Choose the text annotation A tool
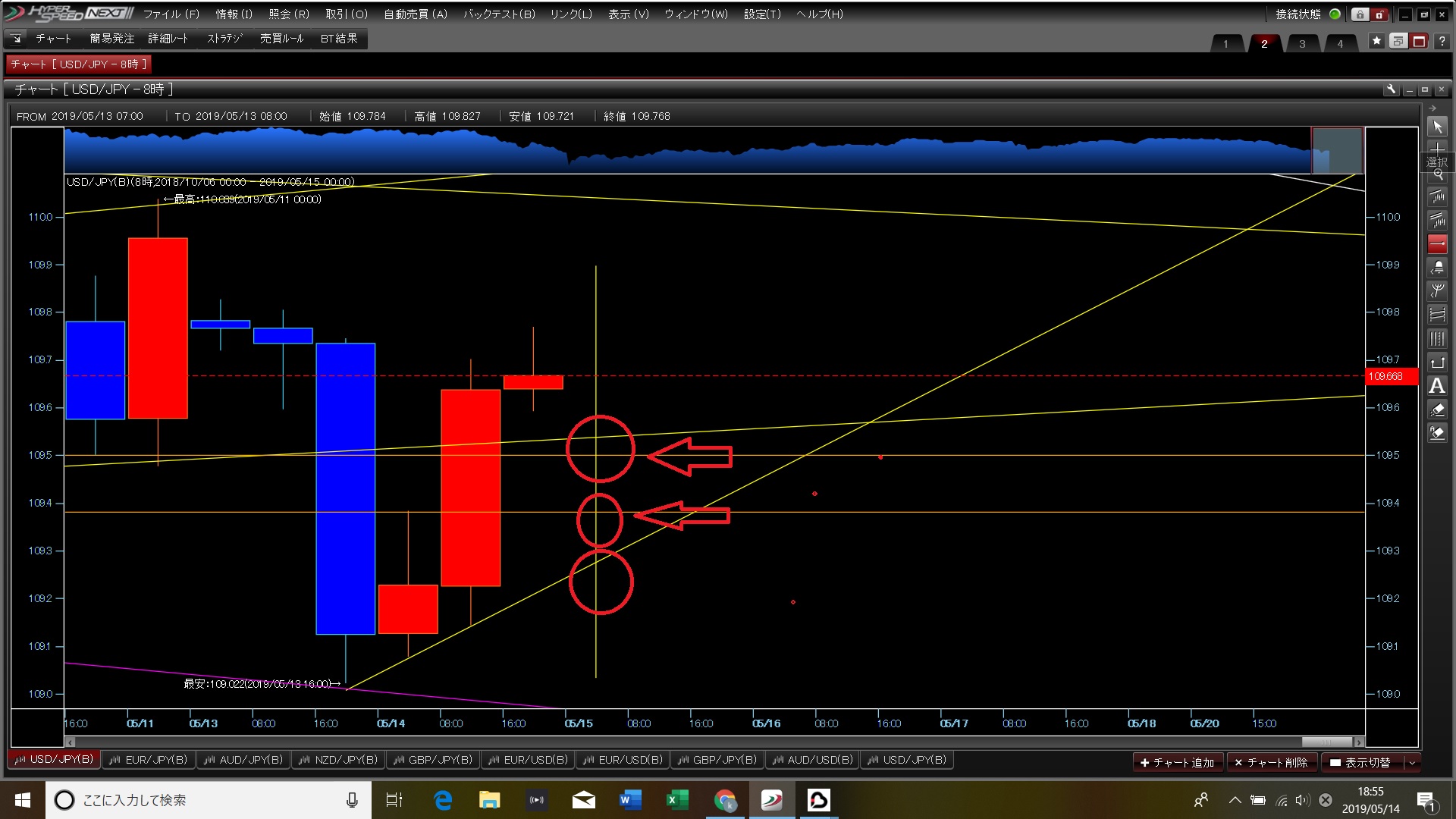Screen dimensions: 1456x819 pyautogui.click(x=1437, y=386)
